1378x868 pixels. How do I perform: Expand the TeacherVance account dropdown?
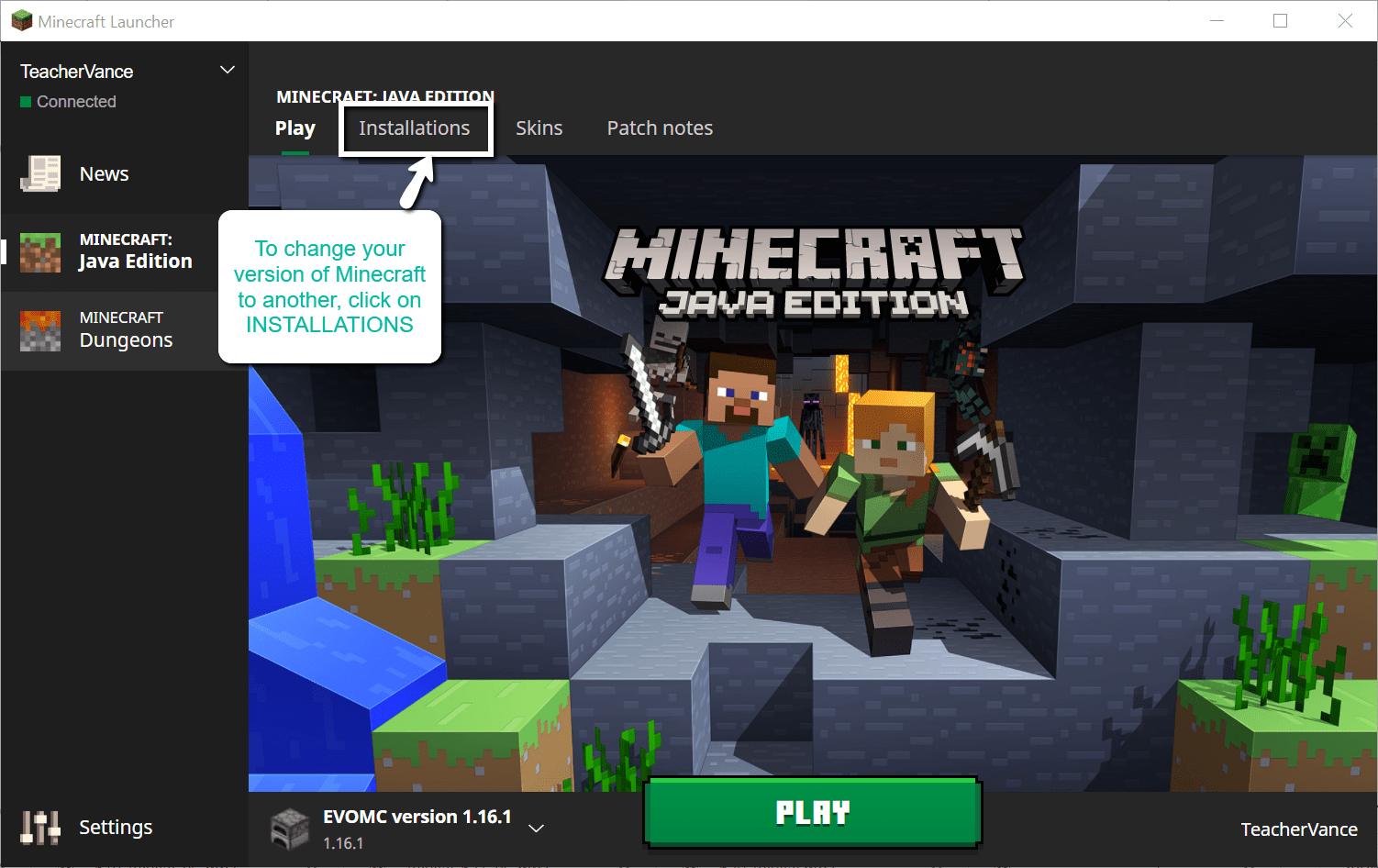click(x=228, y=71)
